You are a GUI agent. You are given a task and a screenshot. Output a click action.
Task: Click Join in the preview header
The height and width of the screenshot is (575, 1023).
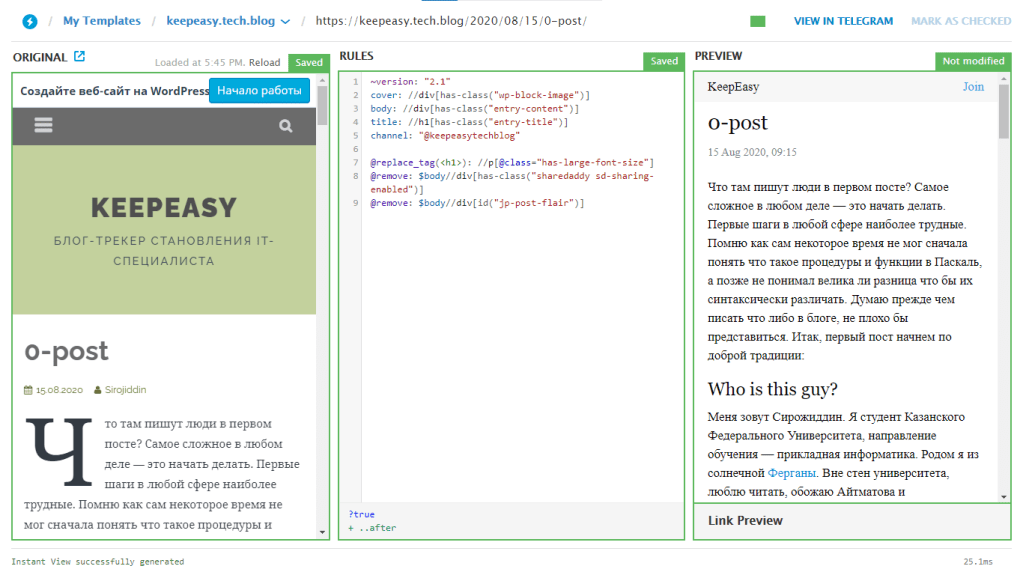(973, 87)
